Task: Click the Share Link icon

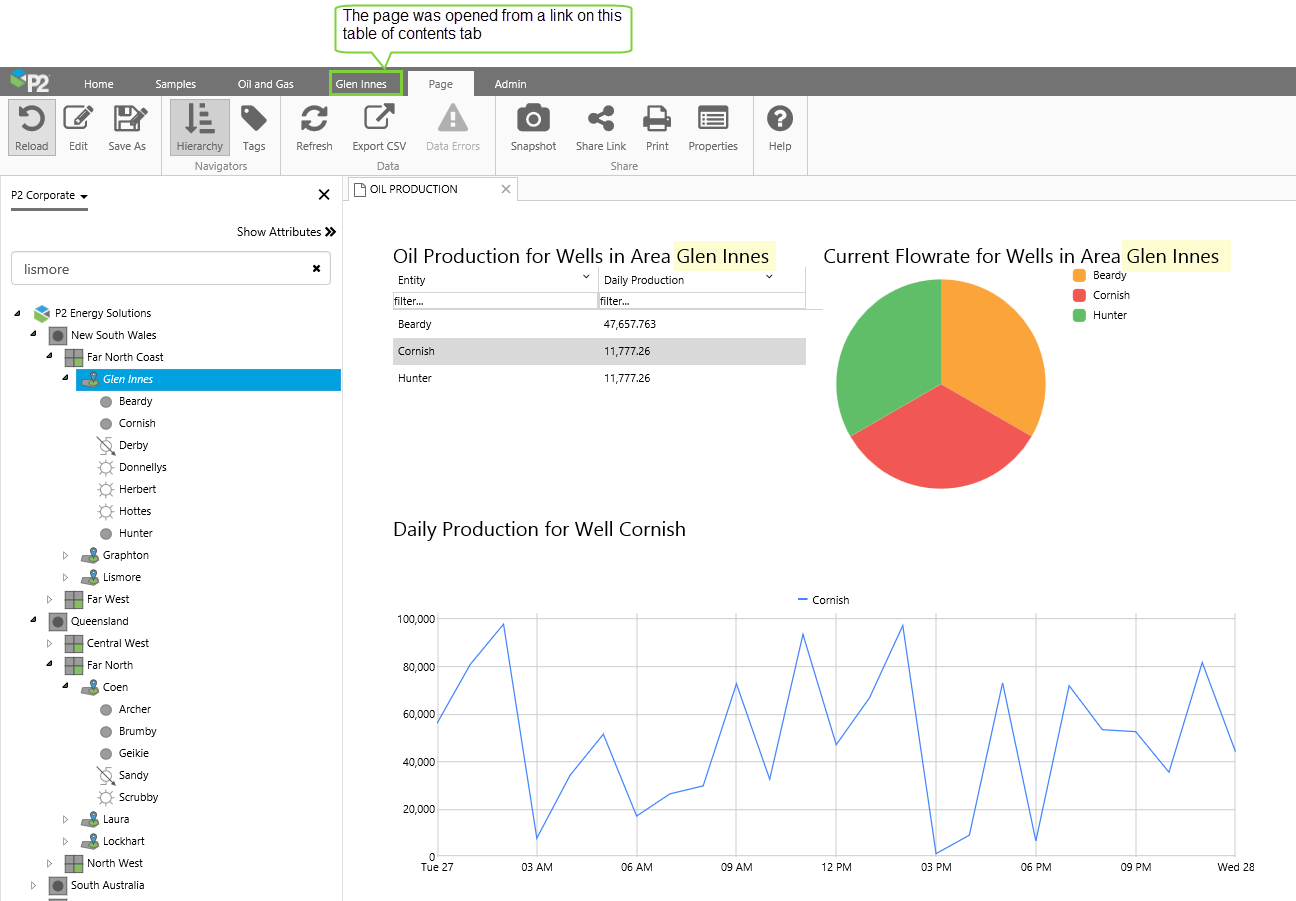Action: click(x=601, y=119)
